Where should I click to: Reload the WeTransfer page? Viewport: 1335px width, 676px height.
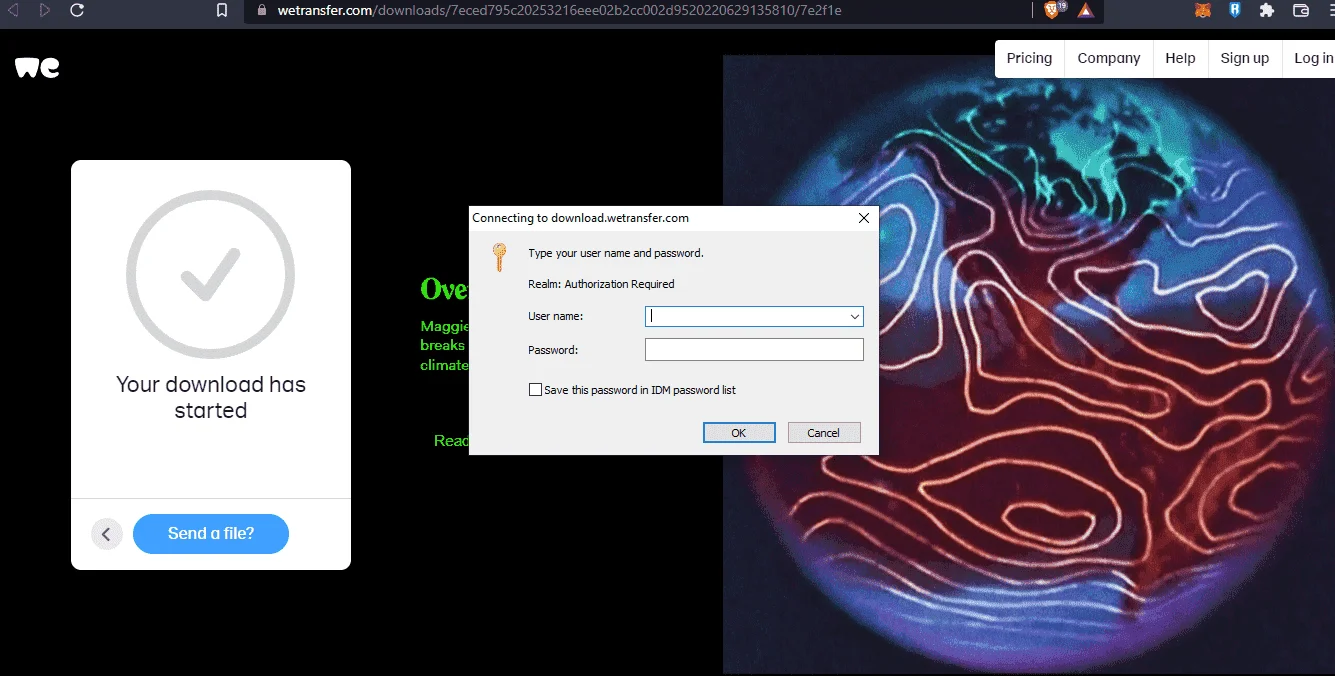(77, 10)
